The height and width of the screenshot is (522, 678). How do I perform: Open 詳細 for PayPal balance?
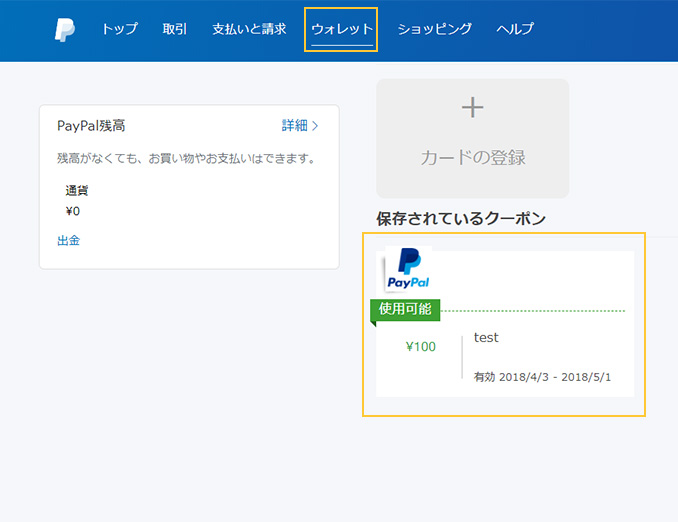[300, 126]
